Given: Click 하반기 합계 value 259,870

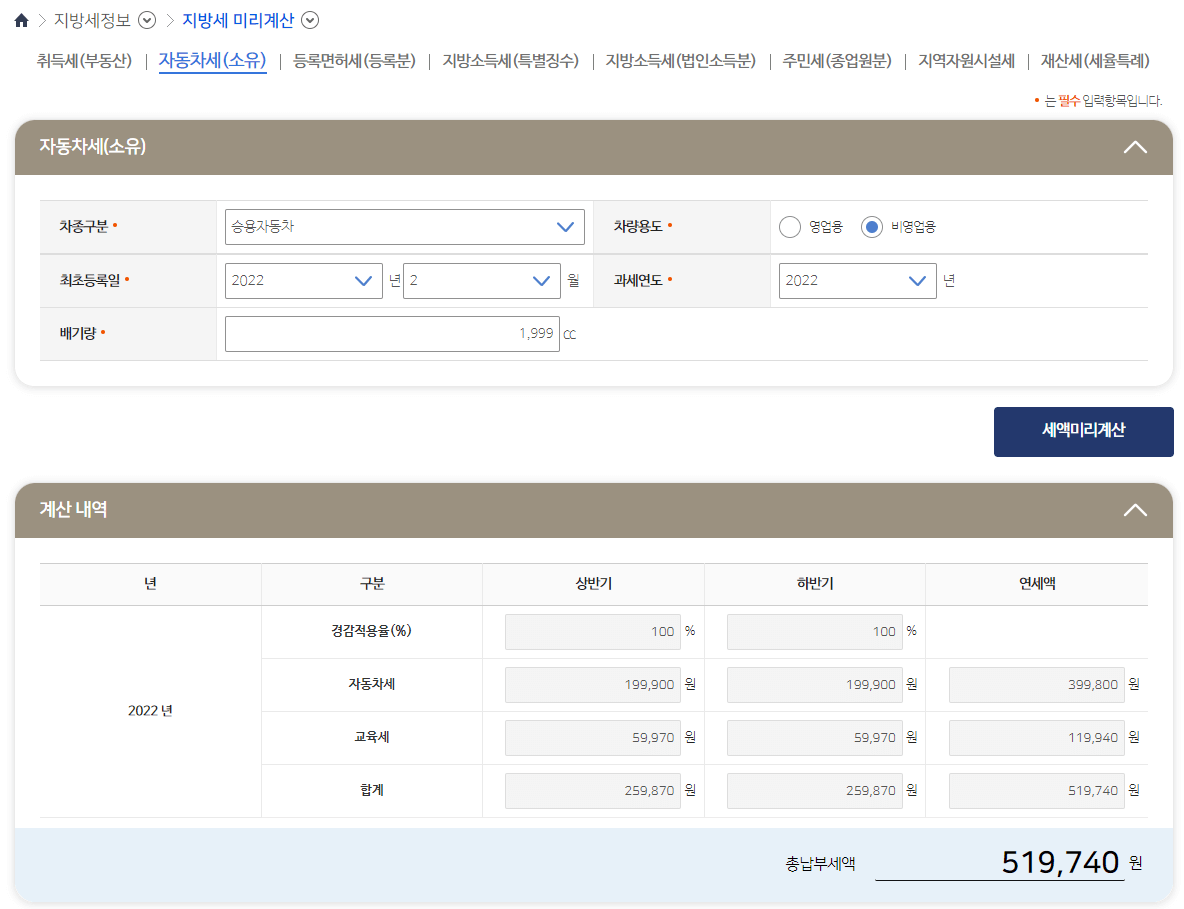Looking at the screenshot, I should [815, 790].
